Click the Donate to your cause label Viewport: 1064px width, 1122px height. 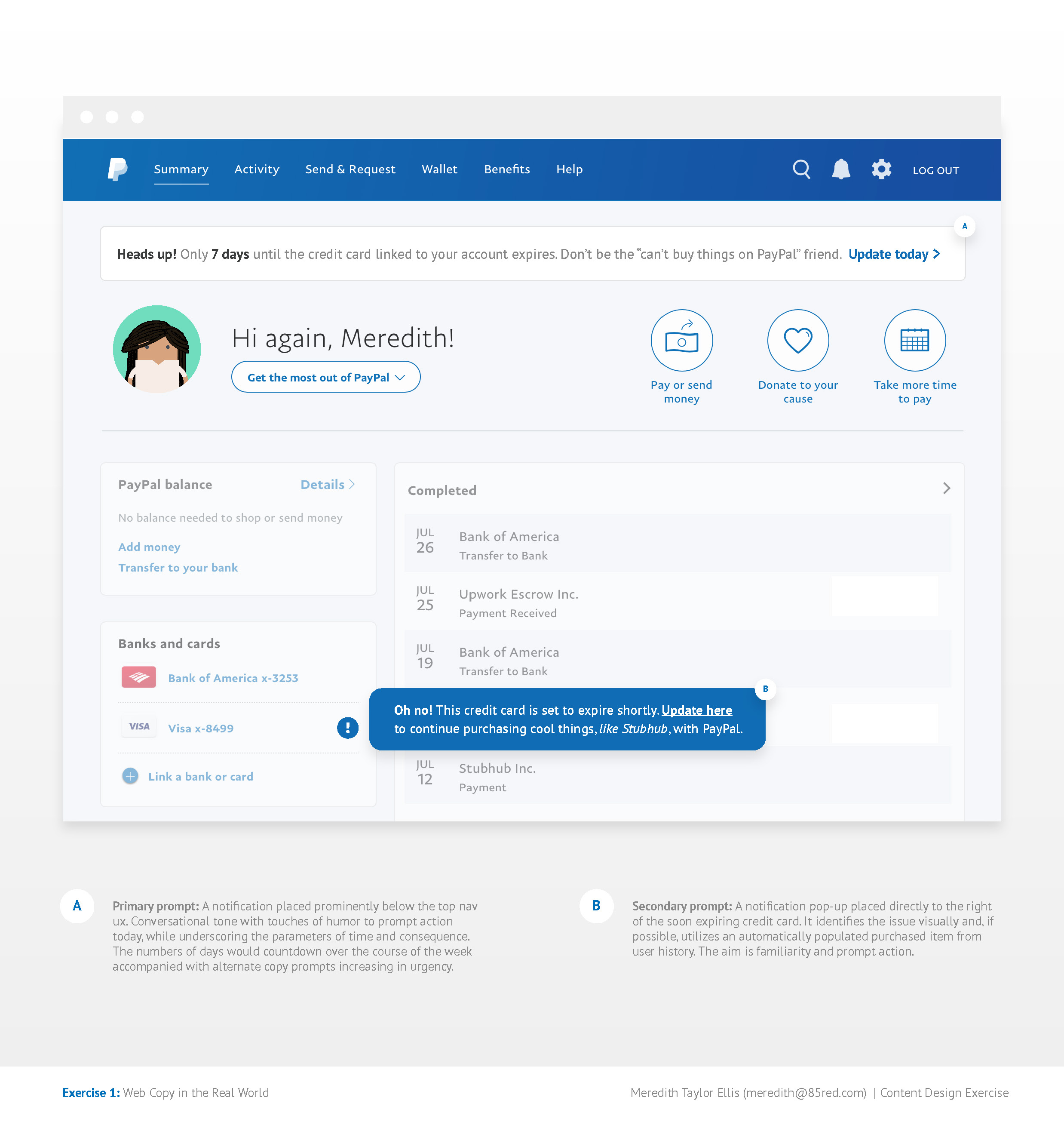pyautogui.click(x=797, y=392)
